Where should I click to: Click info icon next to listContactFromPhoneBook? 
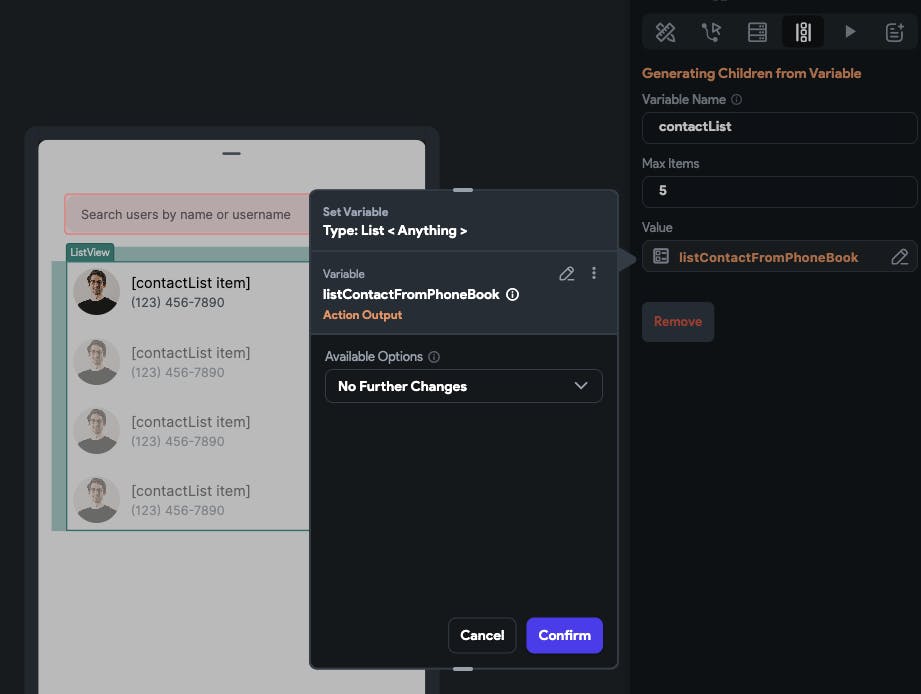(512, 294)
